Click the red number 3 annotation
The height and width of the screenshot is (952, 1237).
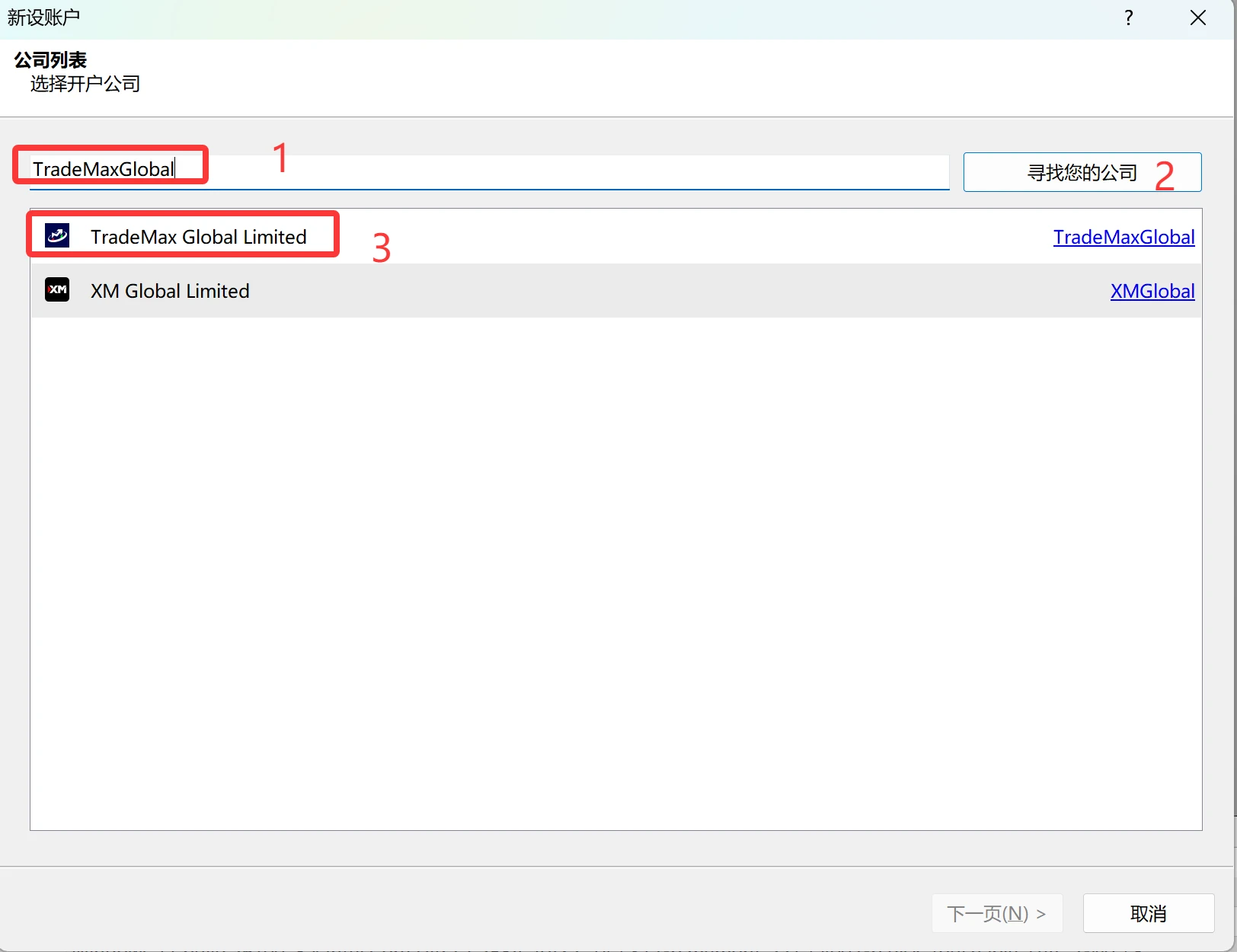tap(381, 248)
